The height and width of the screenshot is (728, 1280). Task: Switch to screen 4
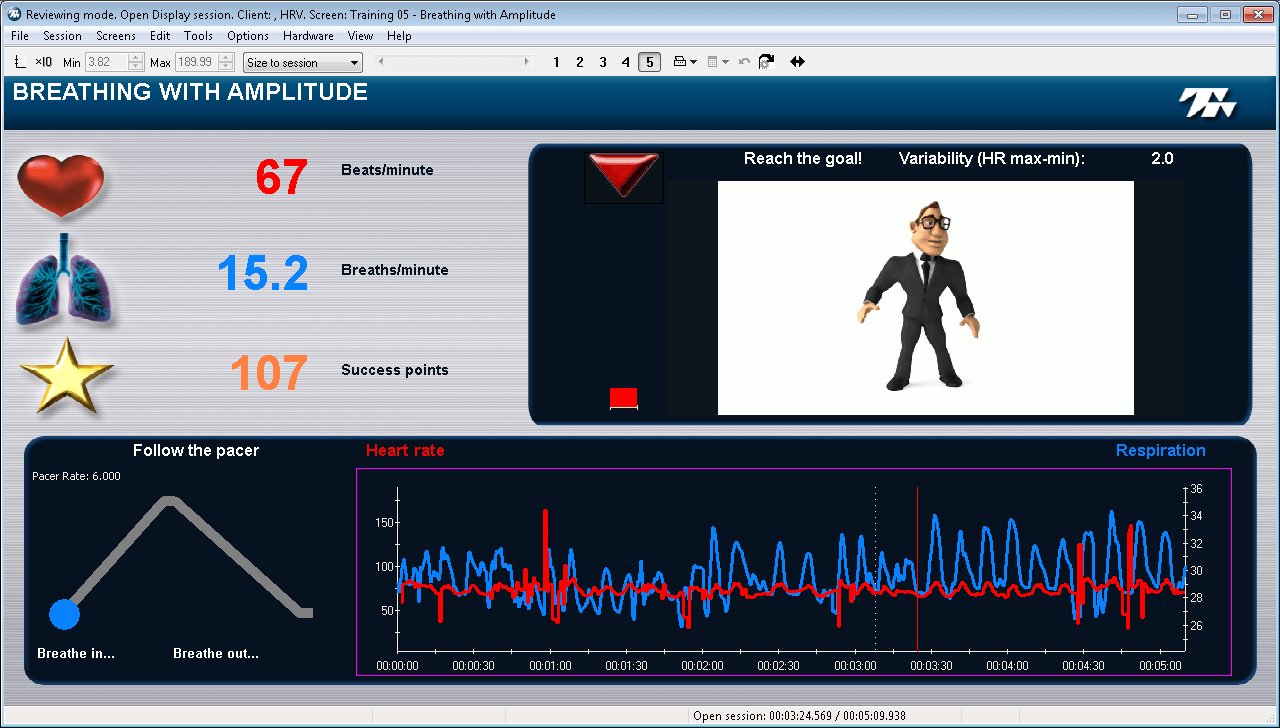pos(626,62)
